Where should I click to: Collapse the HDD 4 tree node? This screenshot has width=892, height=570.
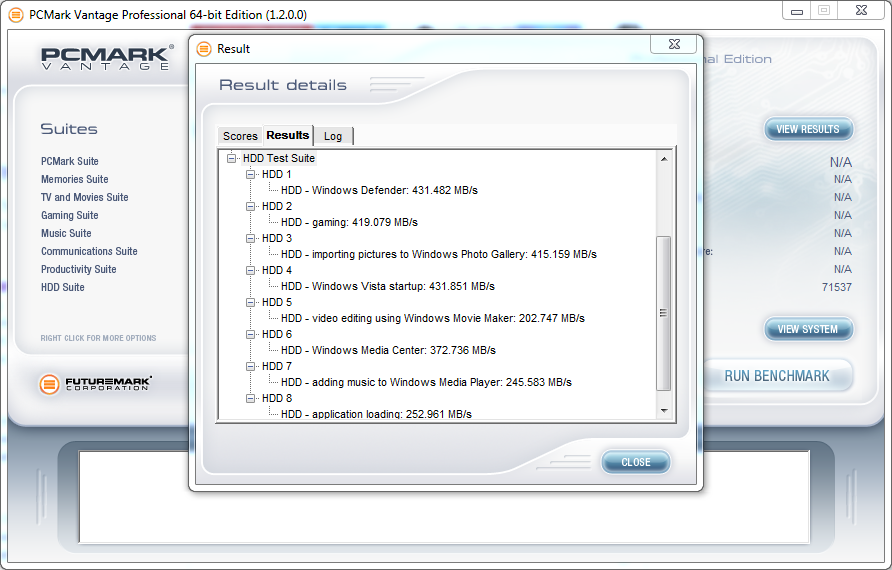pyautogui.click(x=250, y=270)
